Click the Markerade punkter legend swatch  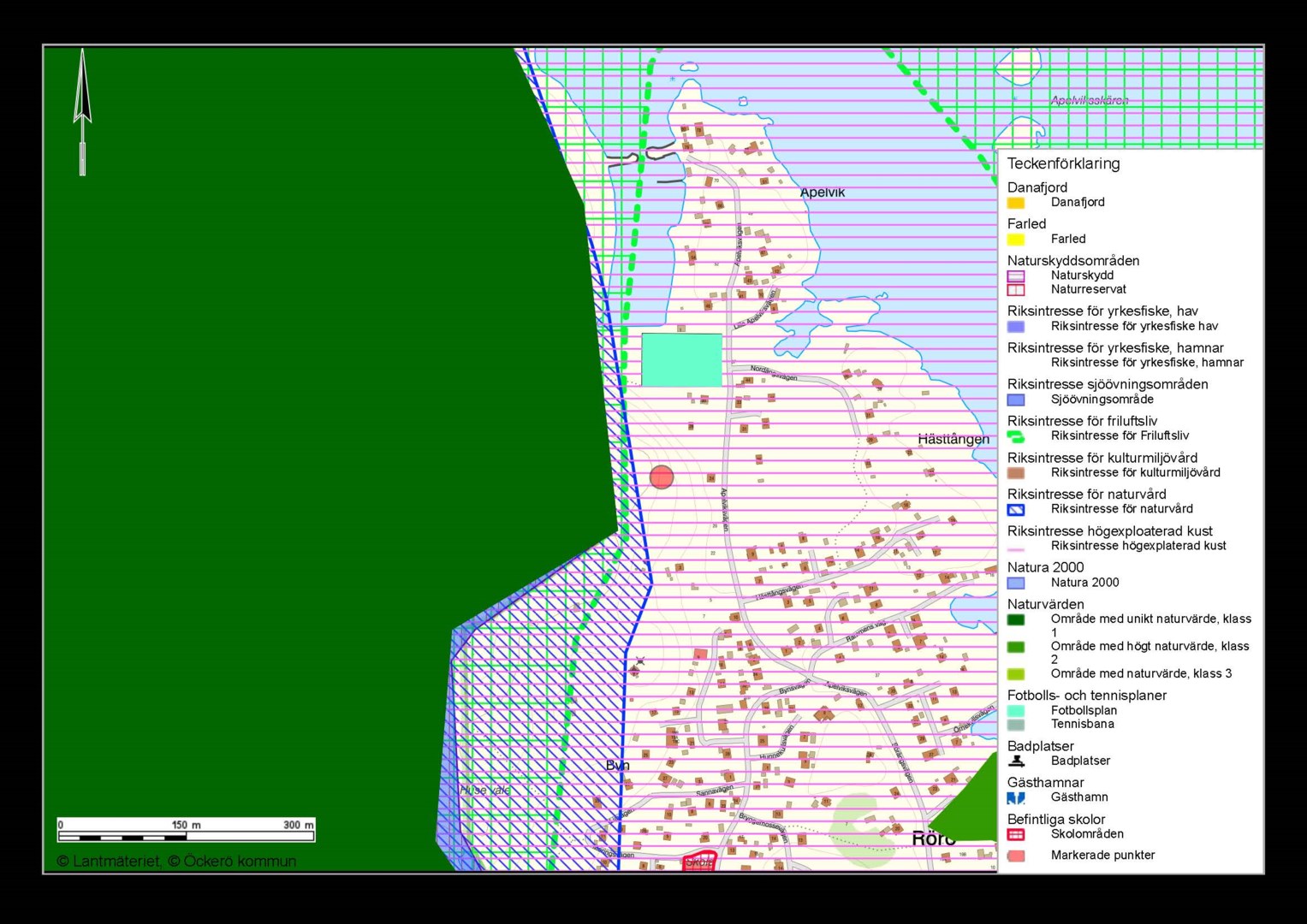click(1016, 856)
